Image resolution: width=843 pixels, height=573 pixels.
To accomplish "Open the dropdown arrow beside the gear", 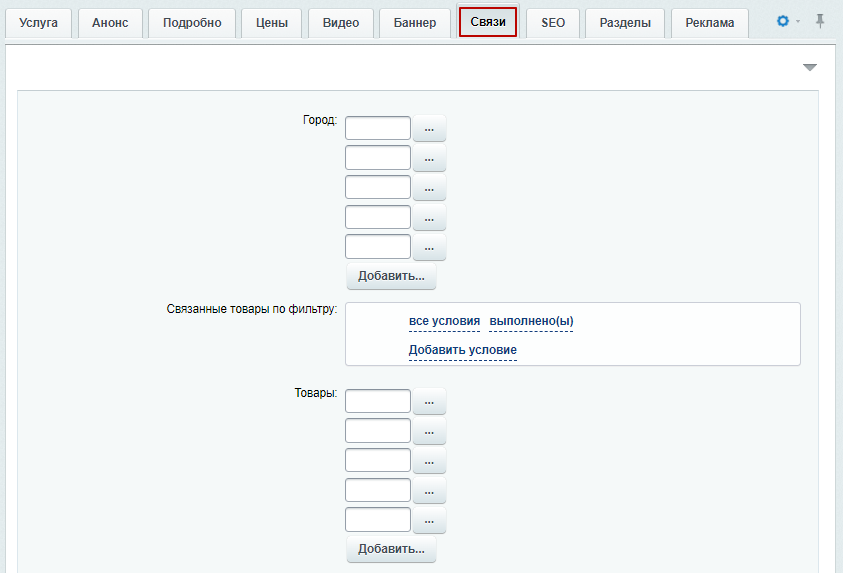I will pyautogui.click(x=798, y=22).
